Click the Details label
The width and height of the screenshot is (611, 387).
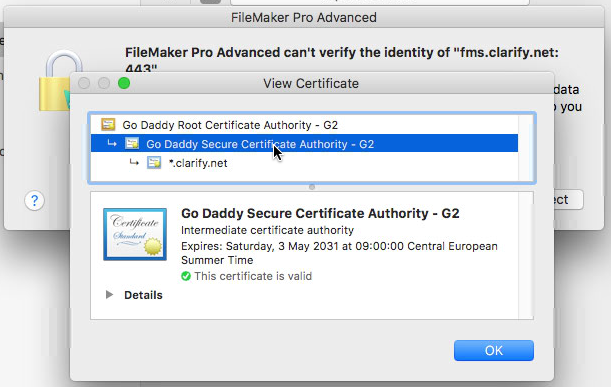(x=143, y=295)
